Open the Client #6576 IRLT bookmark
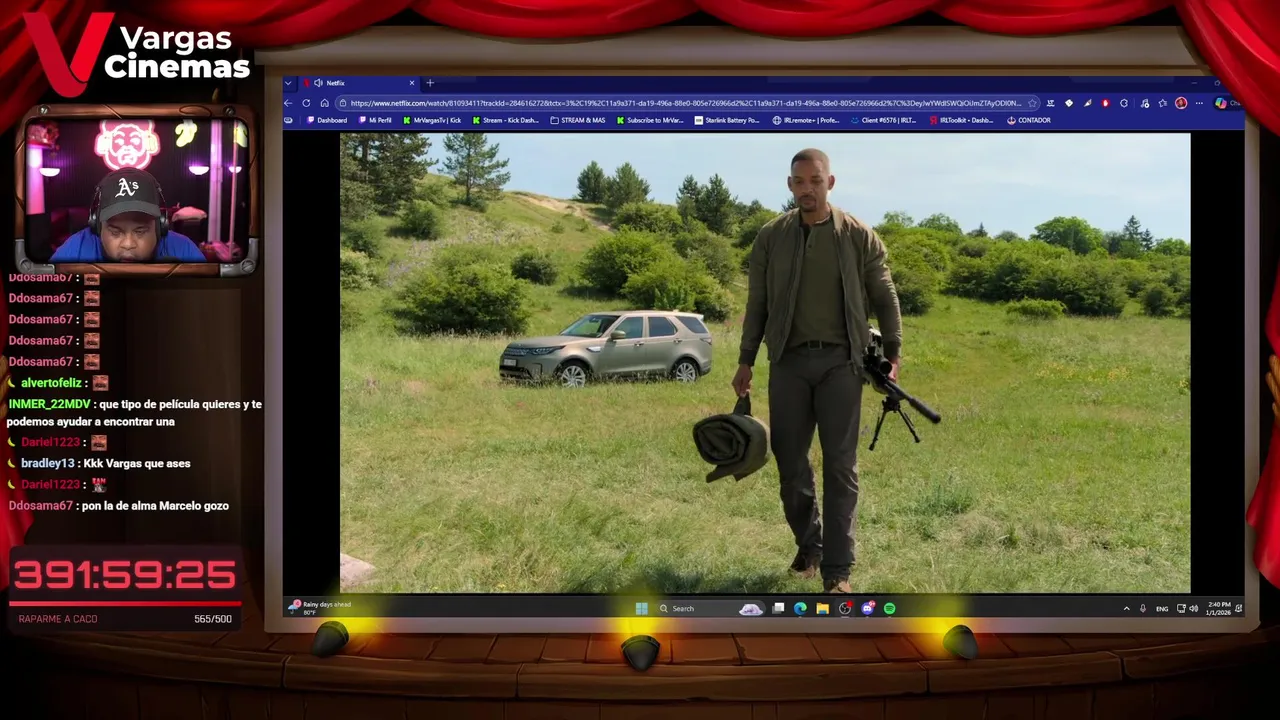Image resolution: width=1280 pixels, height=720 pixels. click(x=883, y=120)
